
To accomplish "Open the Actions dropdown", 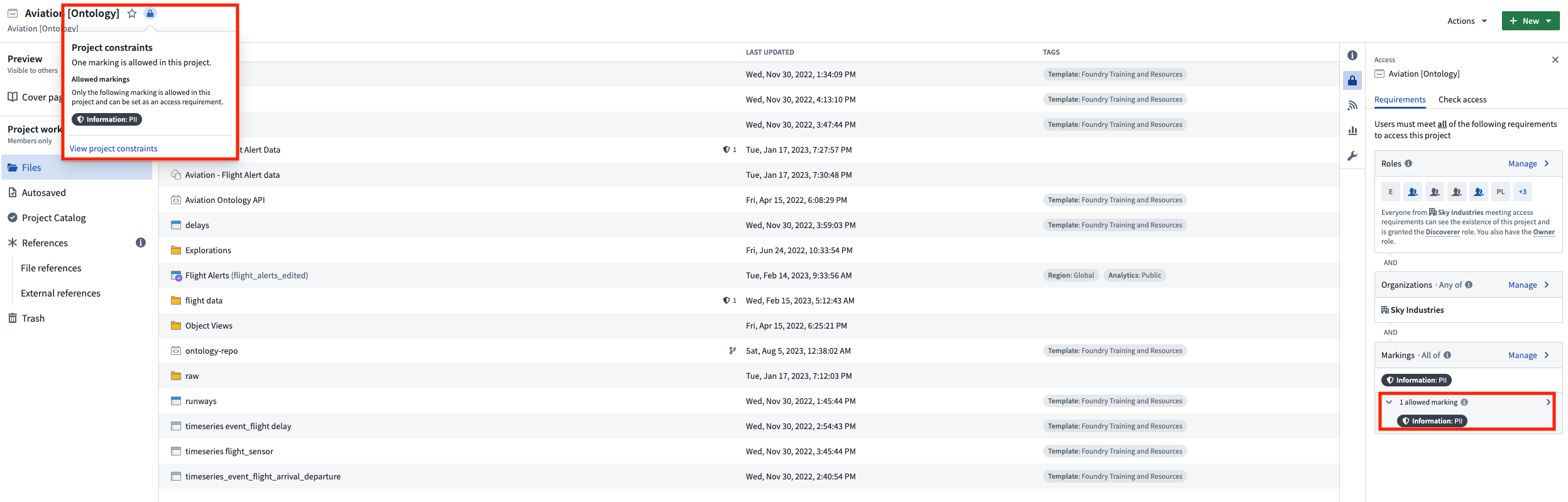I will [x=1467, y=21].
